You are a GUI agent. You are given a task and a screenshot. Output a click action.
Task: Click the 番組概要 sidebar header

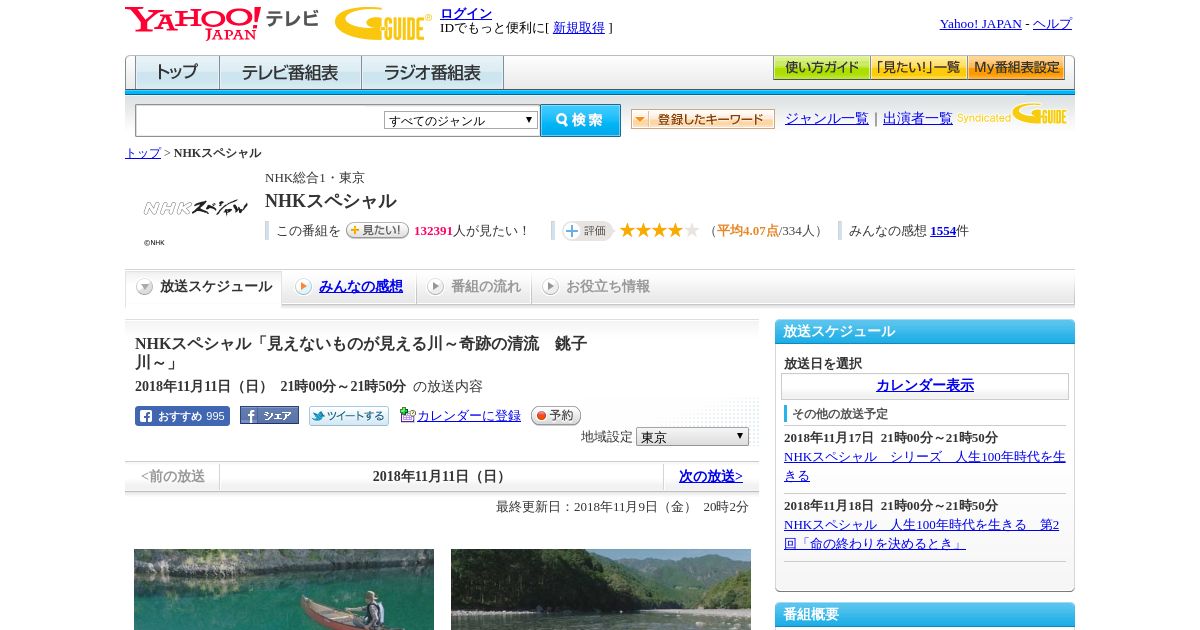point(925,615)
